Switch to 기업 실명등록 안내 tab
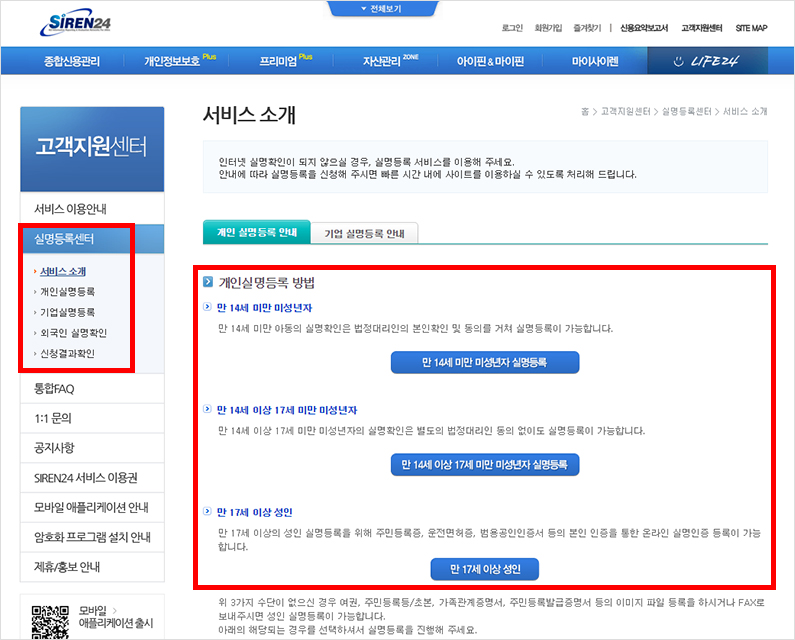Screen dimensions: 795x640 click(365, 233)
